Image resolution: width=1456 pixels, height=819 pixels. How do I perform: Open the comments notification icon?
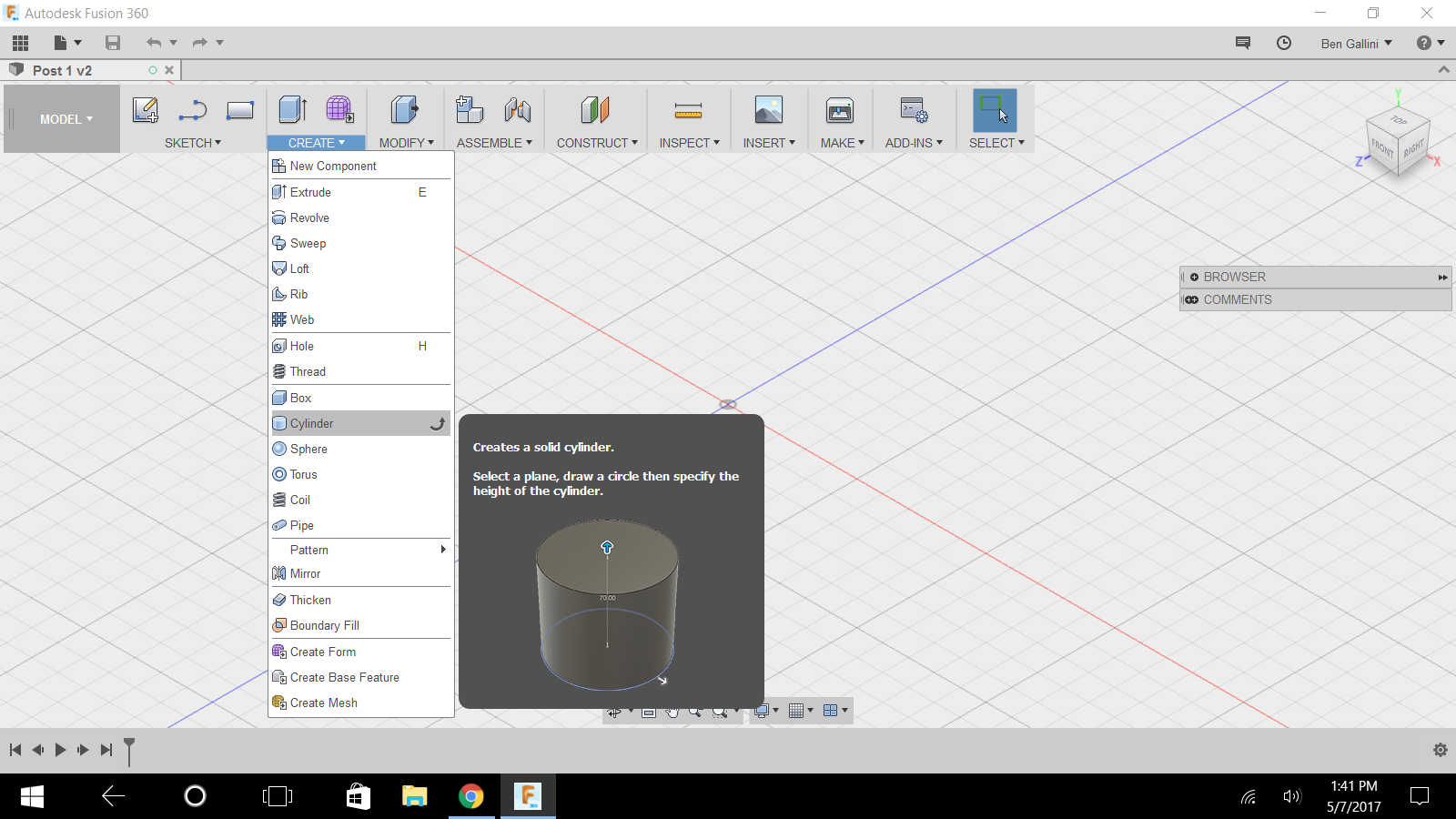pyautogui.click(x=1243, y=43)
